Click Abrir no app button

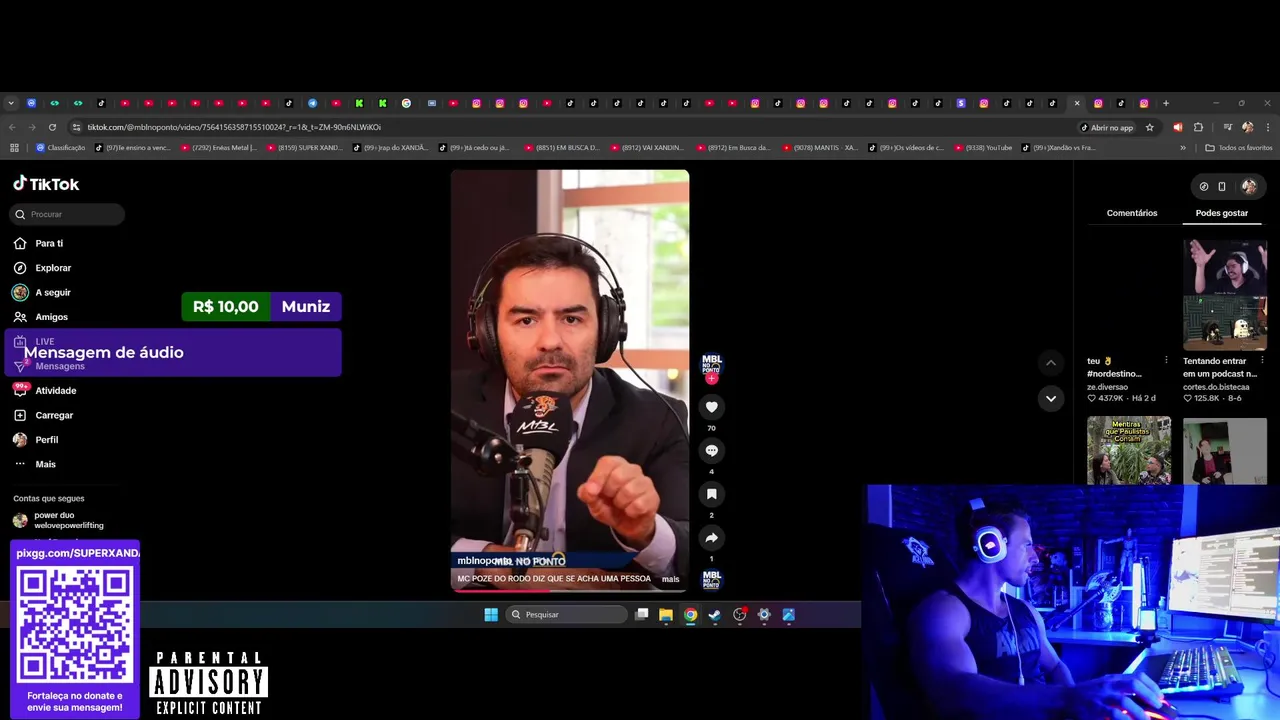coord(1107,127)
